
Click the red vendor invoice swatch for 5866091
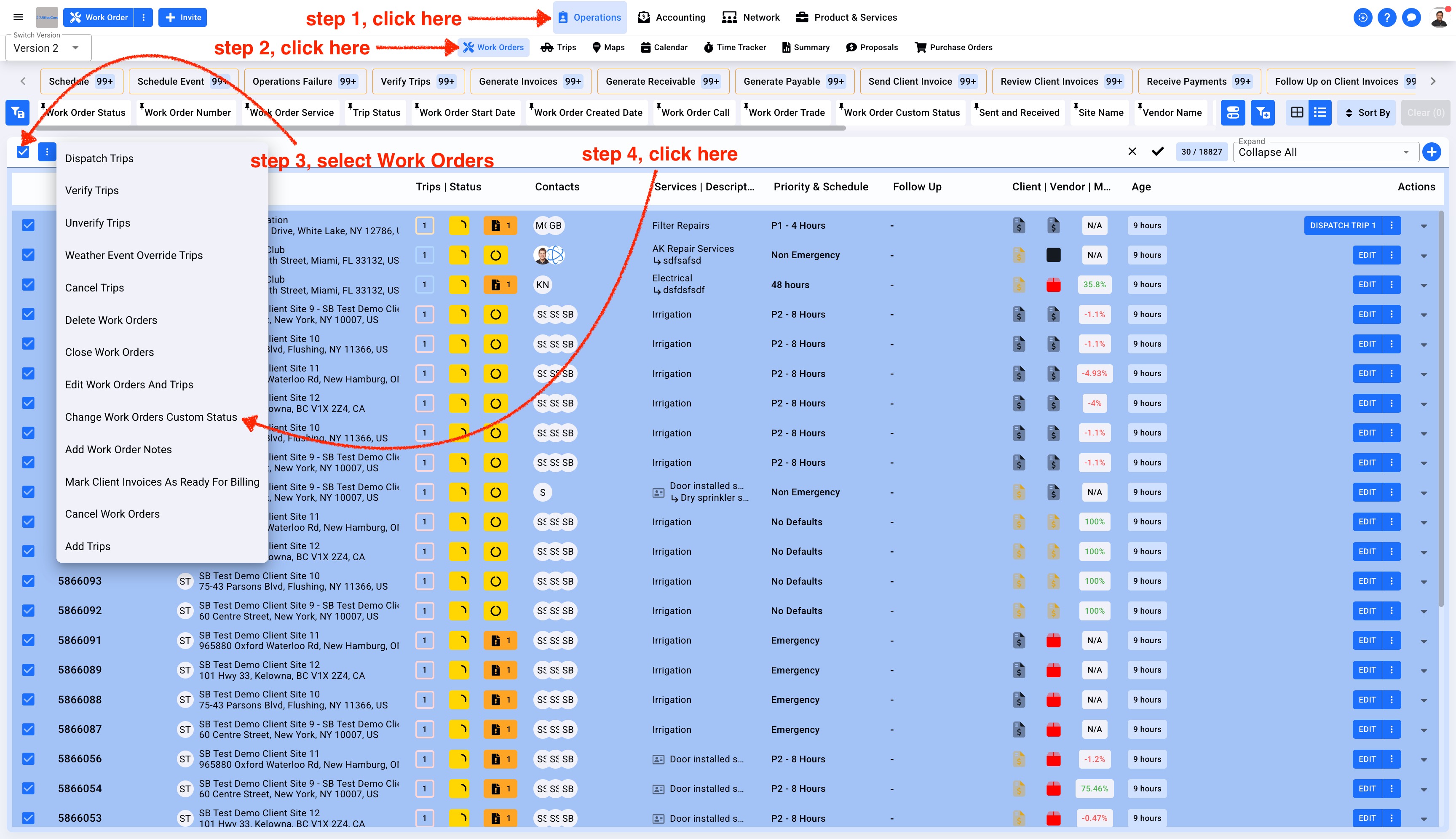(1053, 640)
